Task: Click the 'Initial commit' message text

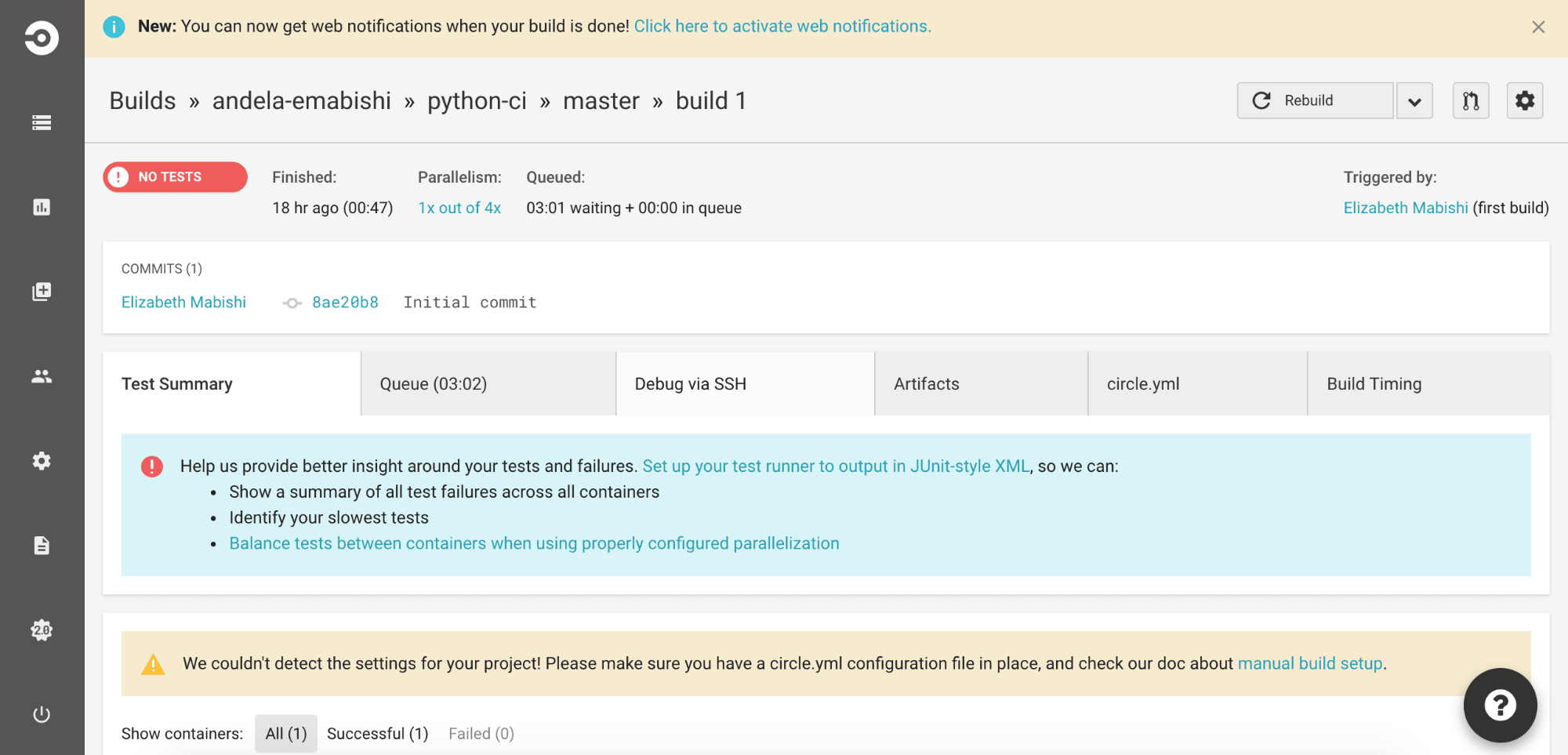Action: (x=470, y=303)
